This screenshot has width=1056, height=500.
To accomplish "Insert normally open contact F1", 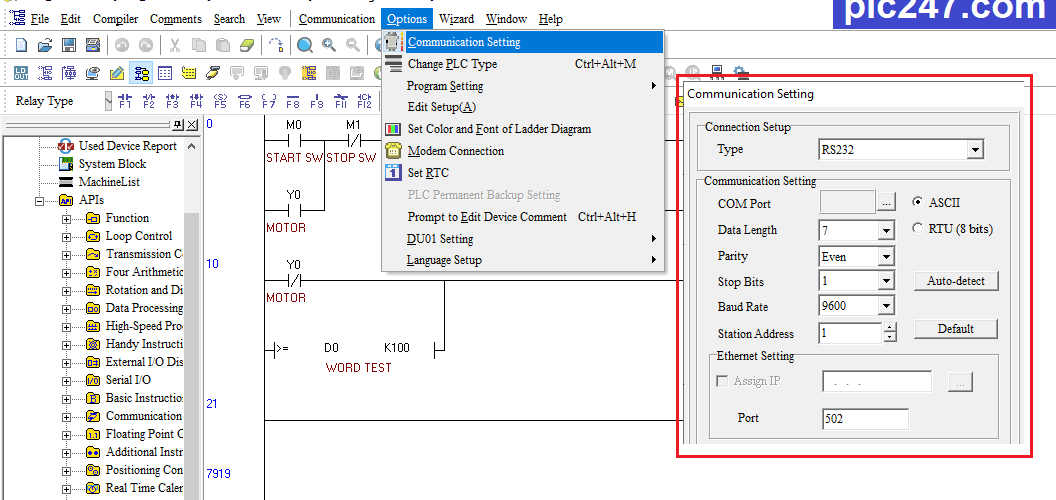I will click(125, 101).
